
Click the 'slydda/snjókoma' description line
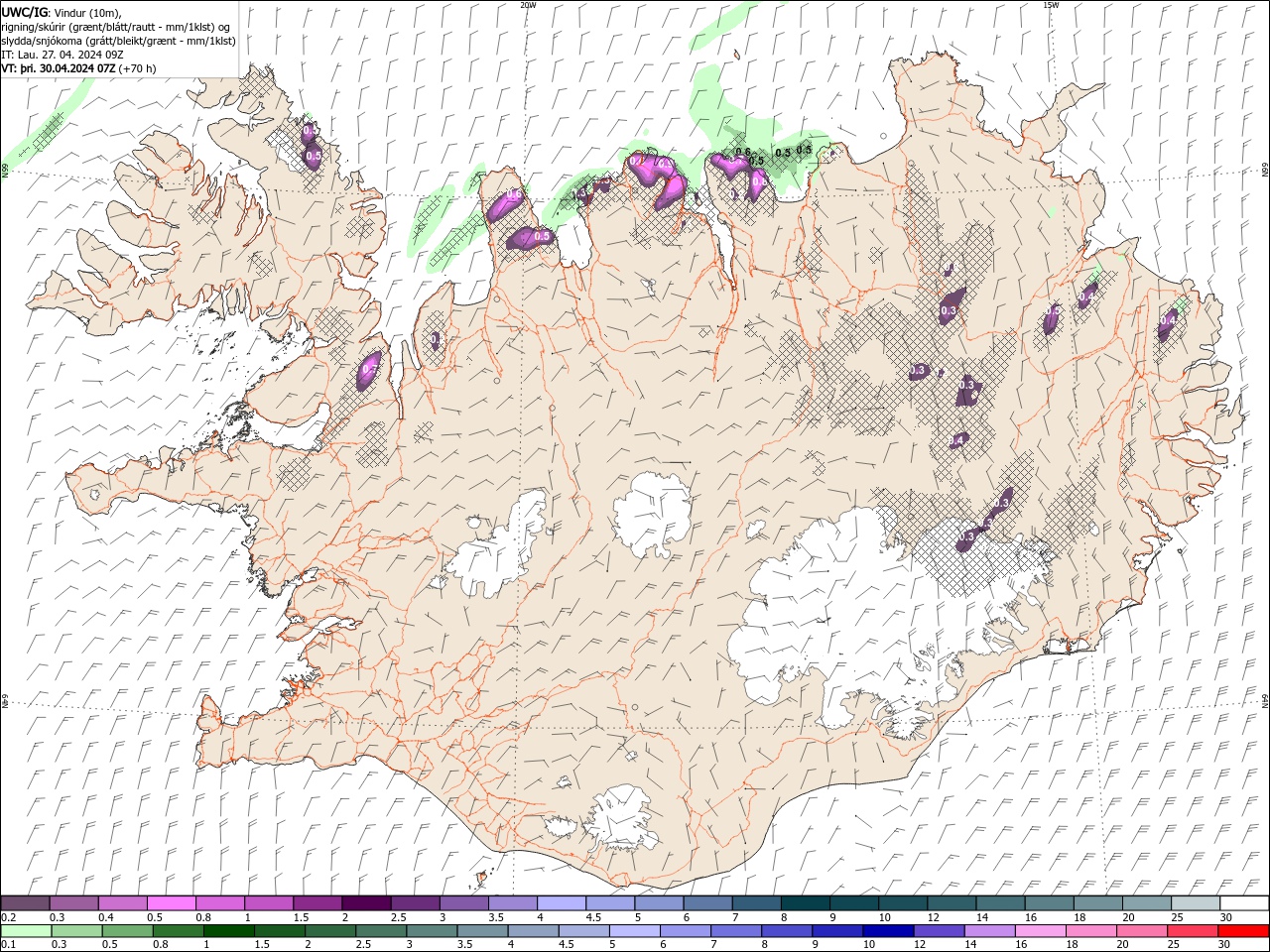pos(119,41)
